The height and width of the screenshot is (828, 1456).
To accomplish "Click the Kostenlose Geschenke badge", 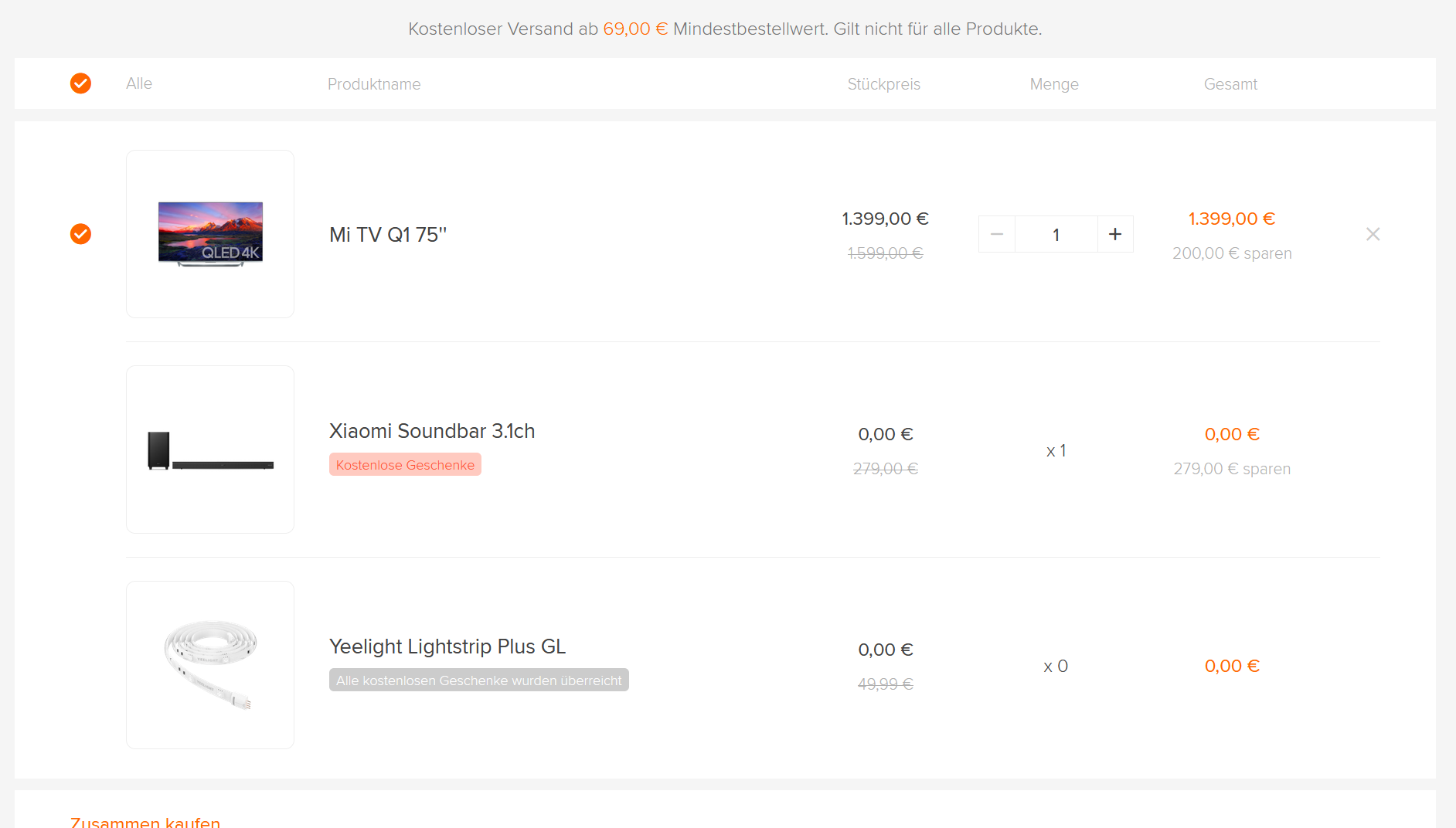I will coord(405,465).
